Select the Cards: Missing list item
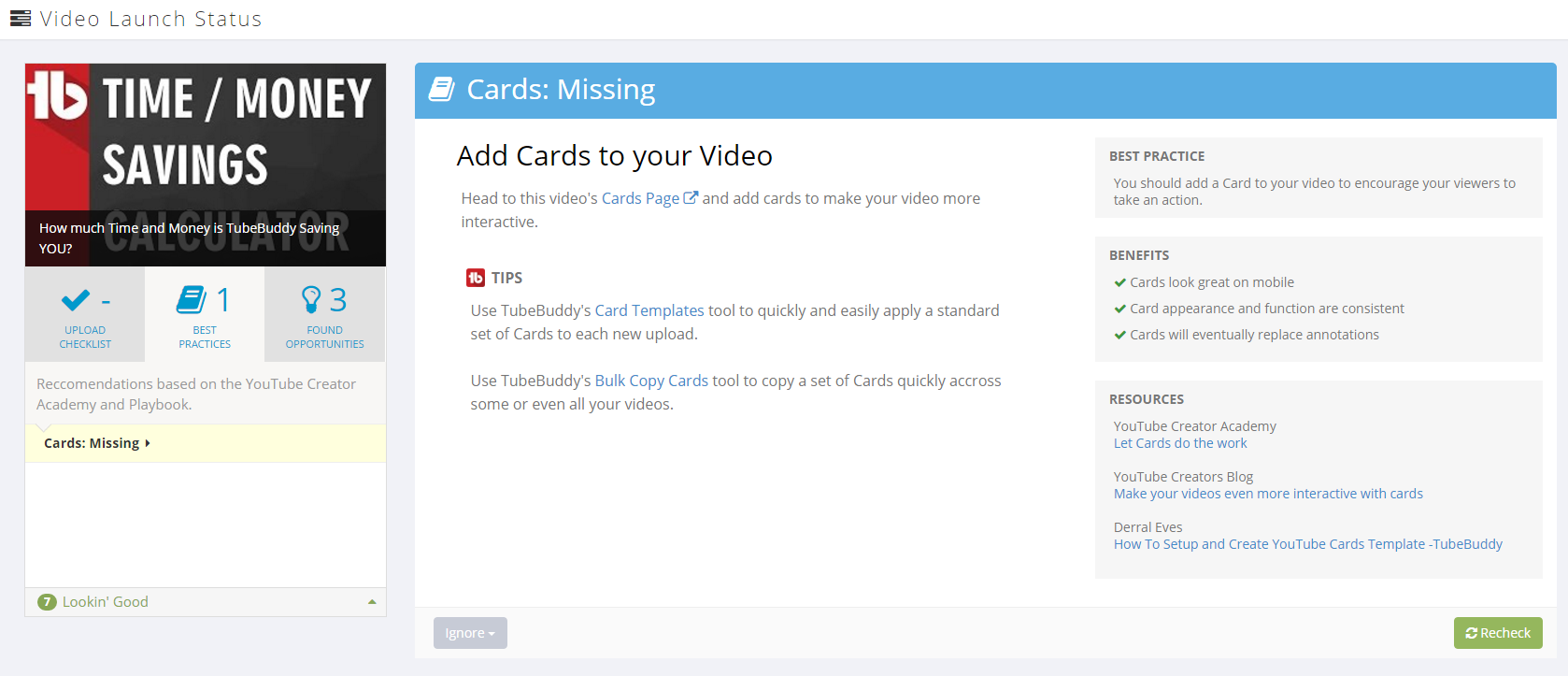 pos(97,443)
